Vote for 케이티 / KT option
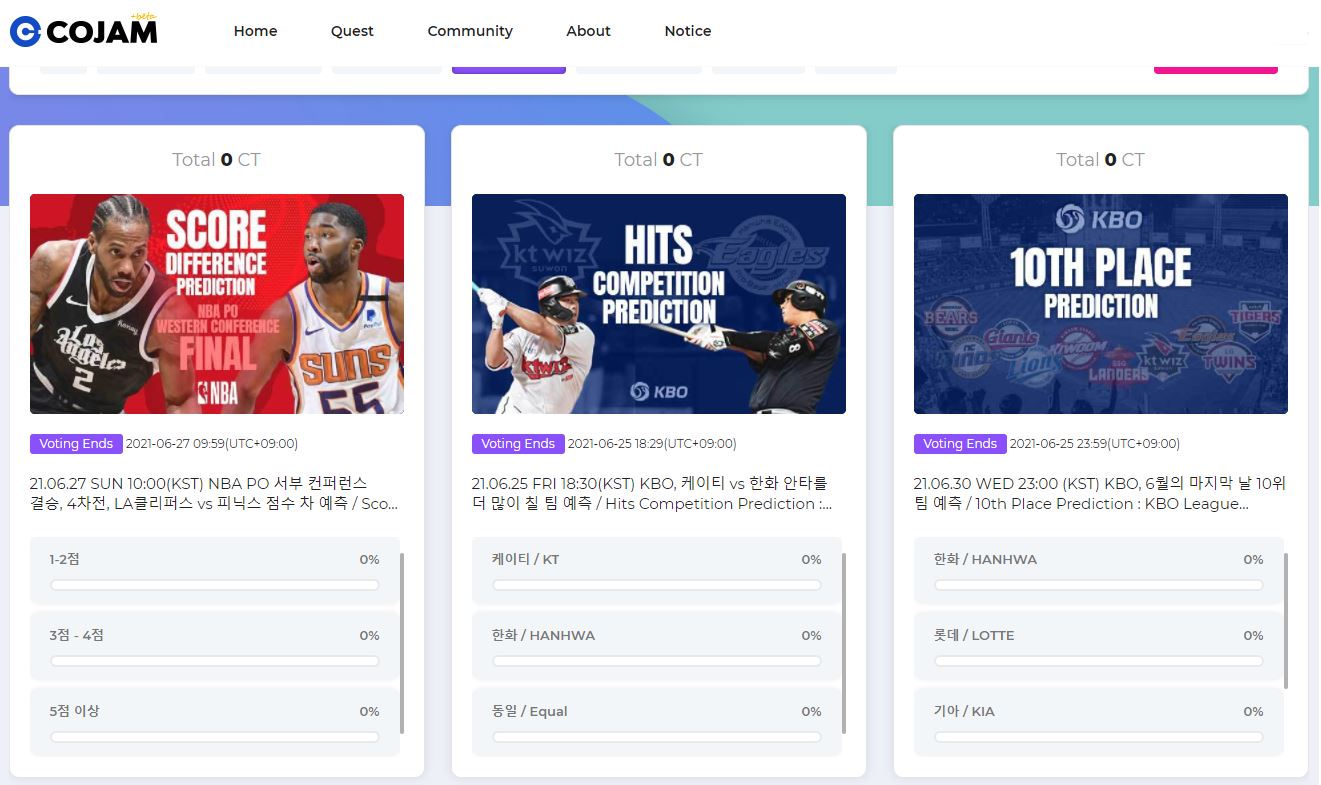 pyautogui.click(x=656, y=571)
